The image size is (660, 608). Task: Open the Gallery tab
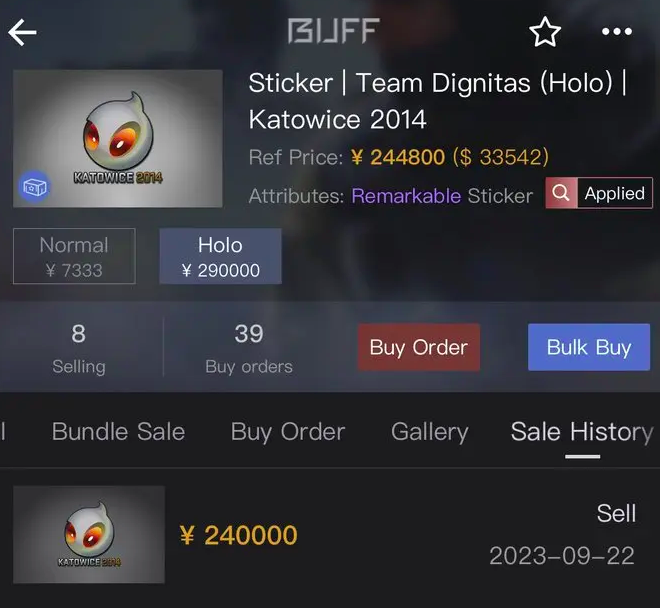click(x=430, y=432)
